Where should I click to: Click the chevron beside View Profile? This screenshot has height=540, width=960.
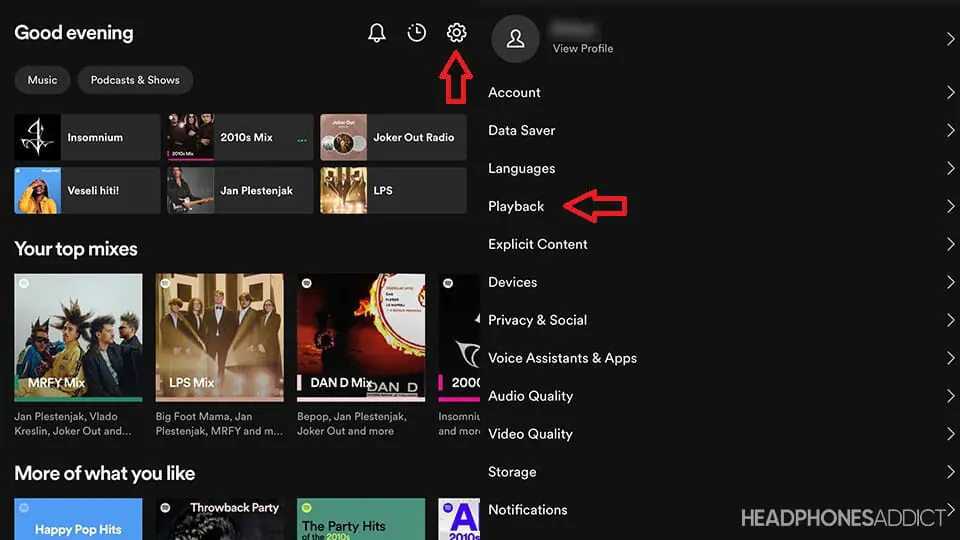point(950,39)
